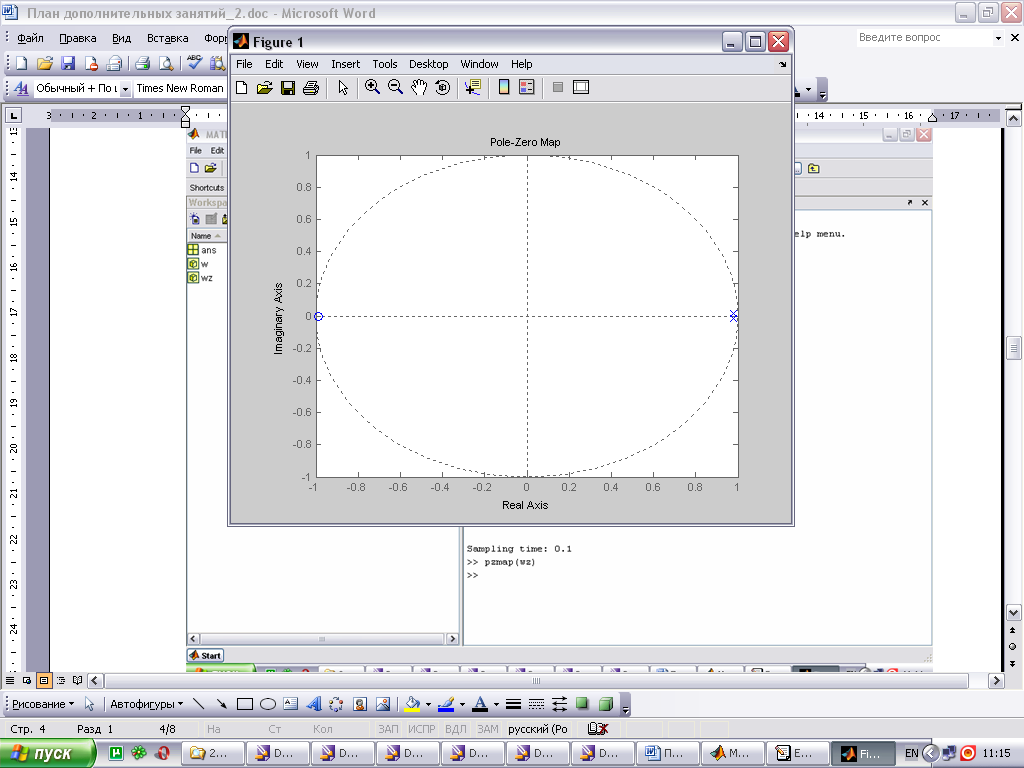The width and height of the screenshot is (1024, 768).
Task: Toggle ЗАП macro recording status indicator
Action: [388, 729]
